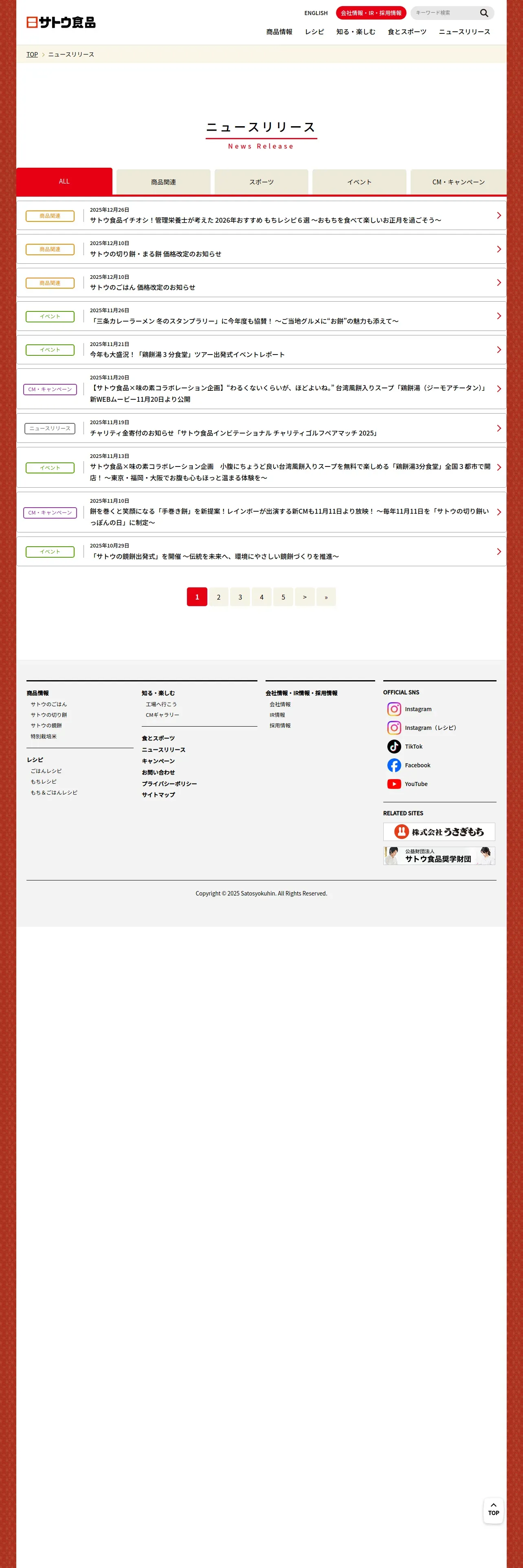
Task: Go to pagination page 4
Action: pos(262,596)
